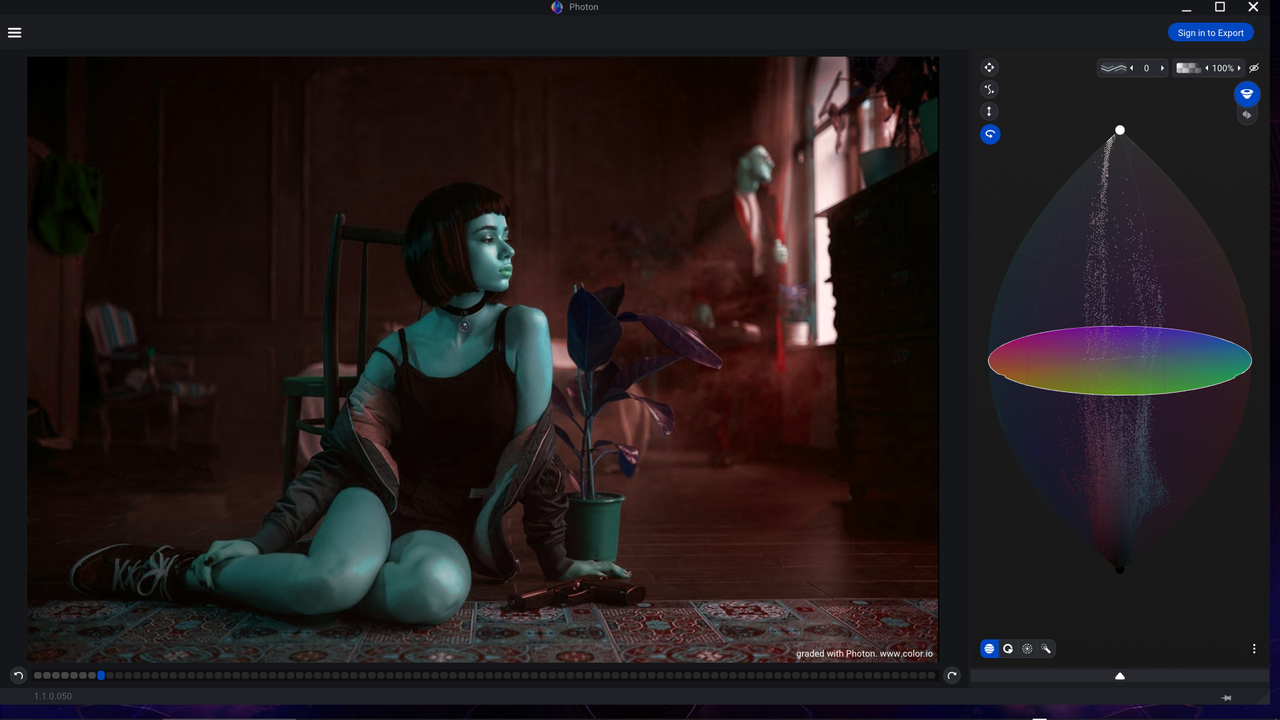Click the graded image preview
Image resolution: width=1280 pixels, height=720 pixels.
tap(483, 359)
